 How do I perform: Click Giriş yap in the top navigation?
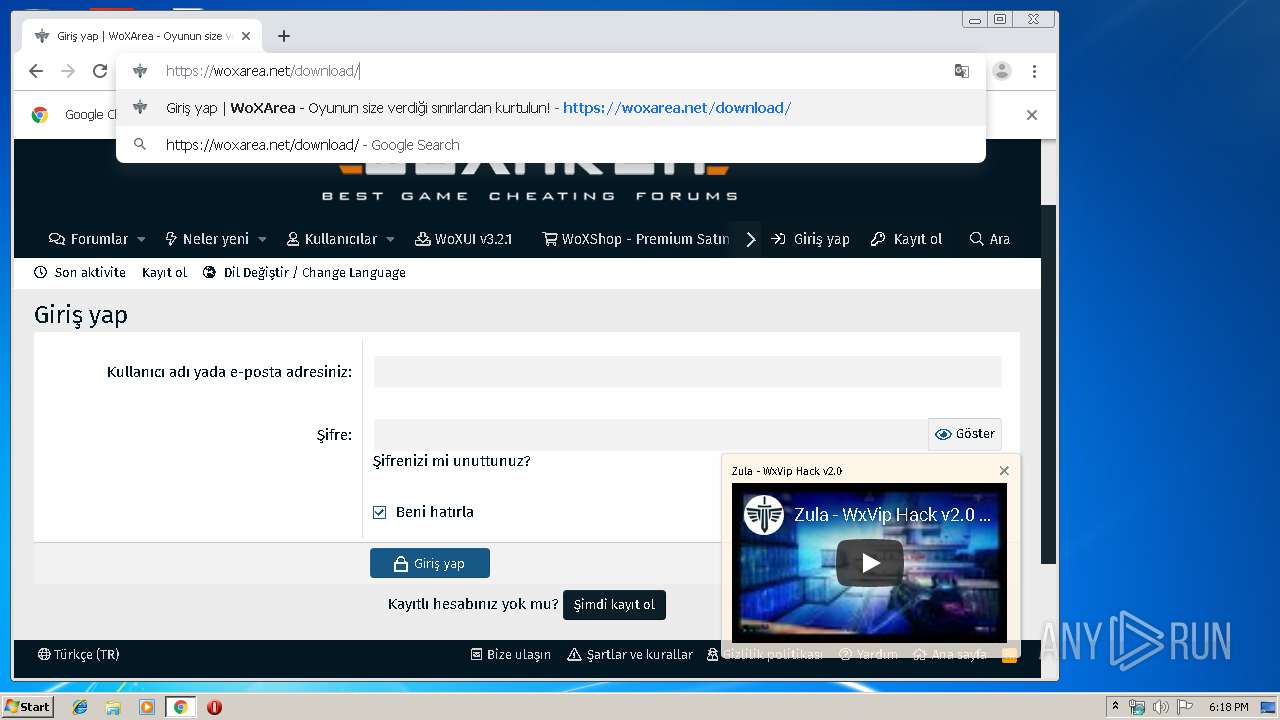(811, 239)
